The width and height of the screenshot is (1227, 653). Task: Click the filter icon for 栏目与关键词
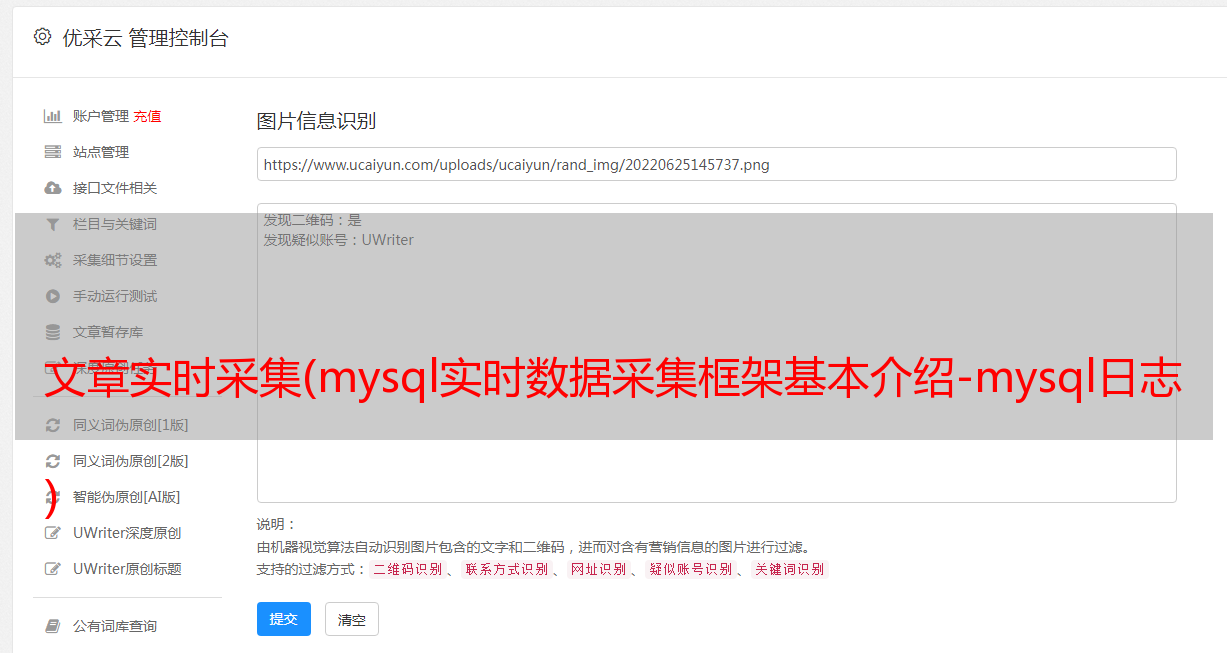pos(53,224)
